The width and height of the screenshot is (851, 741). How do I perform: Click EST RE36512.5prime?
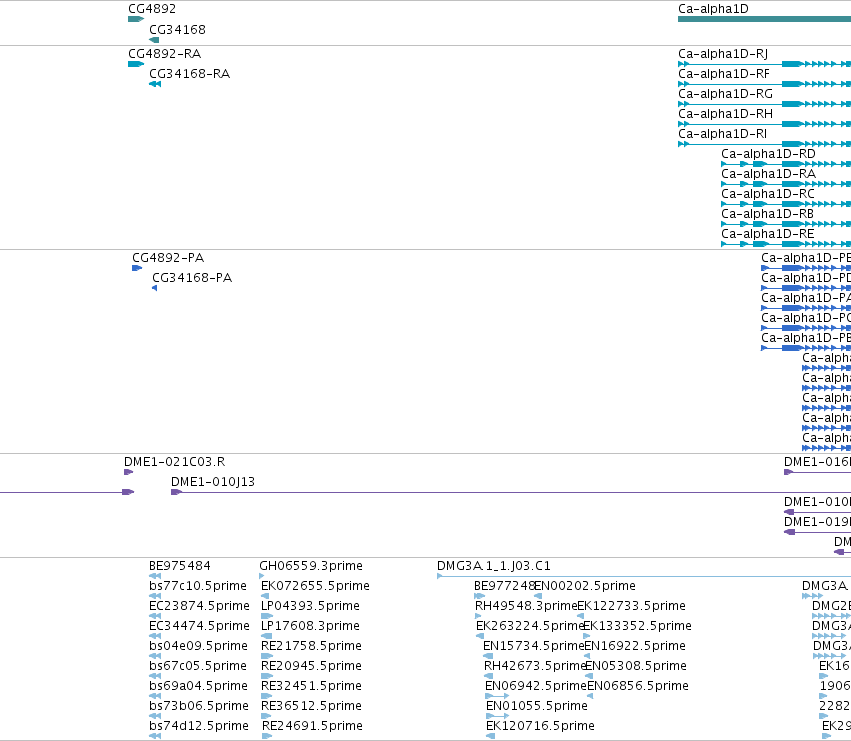pyautogui.click(x=311, y=707)
